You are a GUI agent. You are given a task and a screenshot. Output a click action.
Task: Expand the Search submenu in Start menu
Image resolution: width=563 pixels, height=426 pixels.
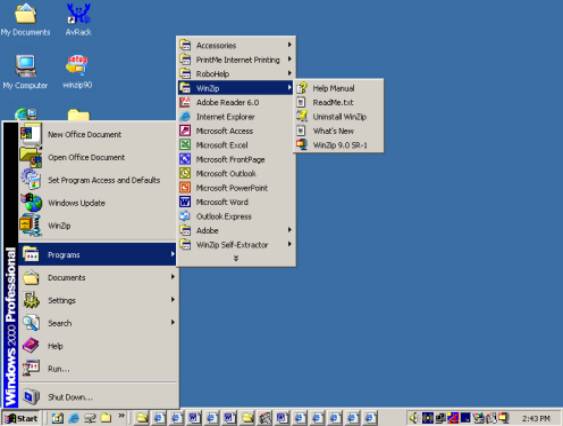[98, 323]
